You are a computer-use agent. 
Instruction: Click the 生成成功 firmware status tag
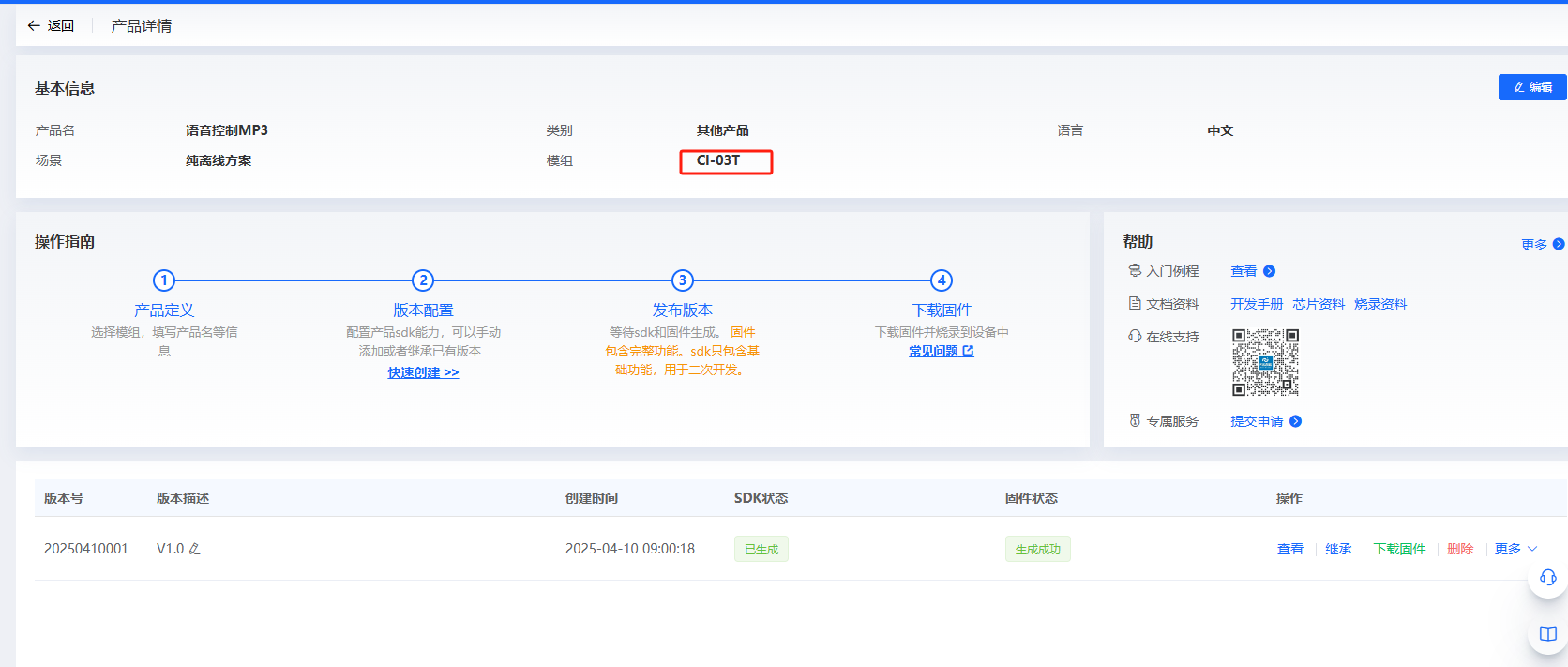pyautogui.click(x=1038, y=549)
